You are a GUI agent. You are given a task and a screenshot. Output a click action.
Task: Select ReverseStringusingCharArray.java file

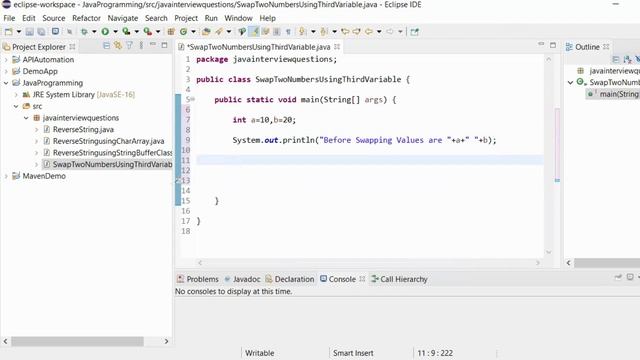point(109,141)
